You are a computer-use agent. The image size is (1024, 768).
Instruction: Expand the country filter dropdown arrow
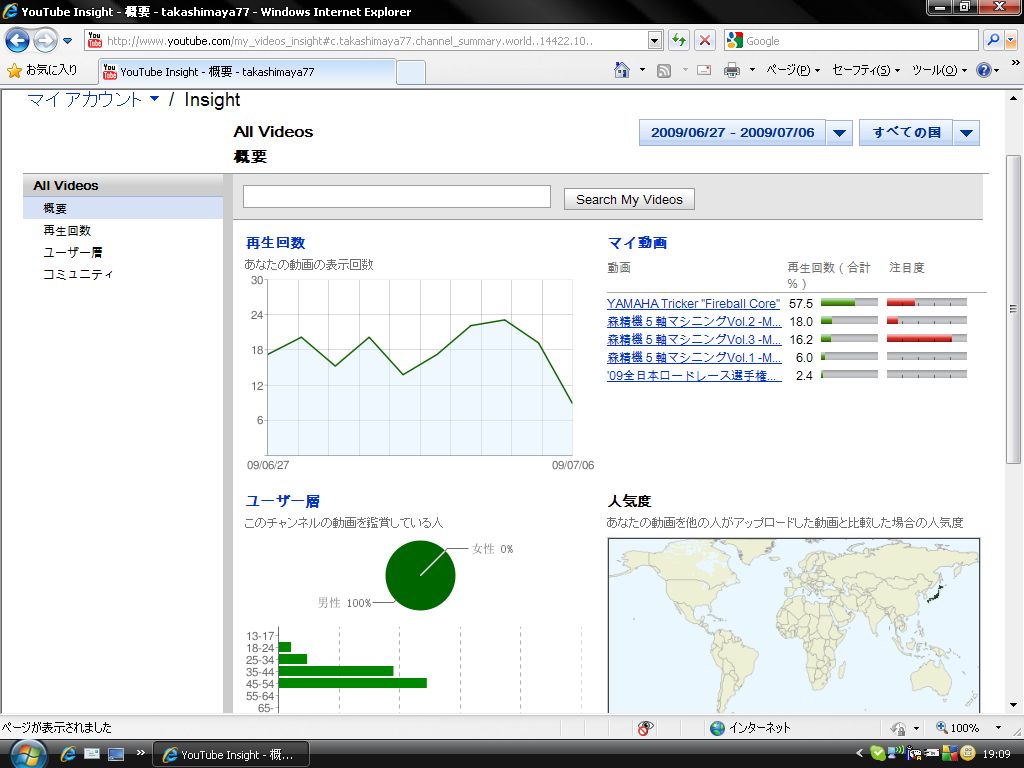tap(967, 133)
